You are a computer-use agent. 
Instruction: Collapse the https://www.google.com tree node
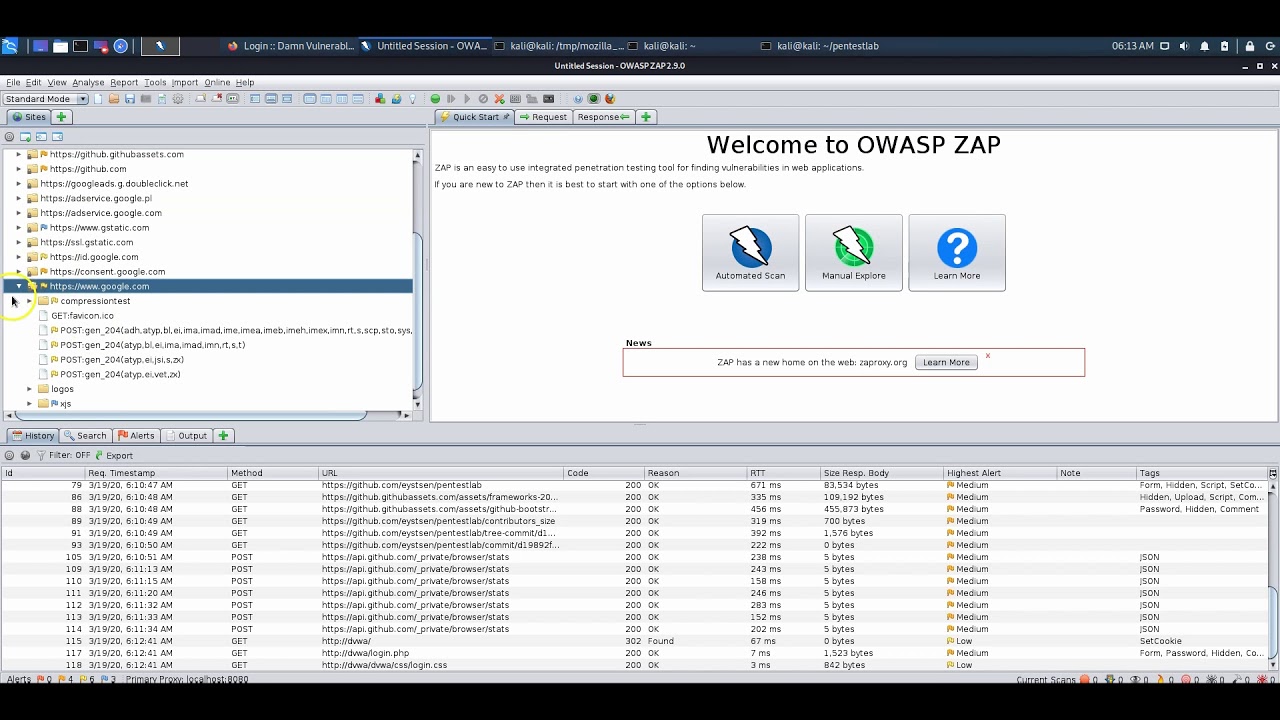(18, 286)
